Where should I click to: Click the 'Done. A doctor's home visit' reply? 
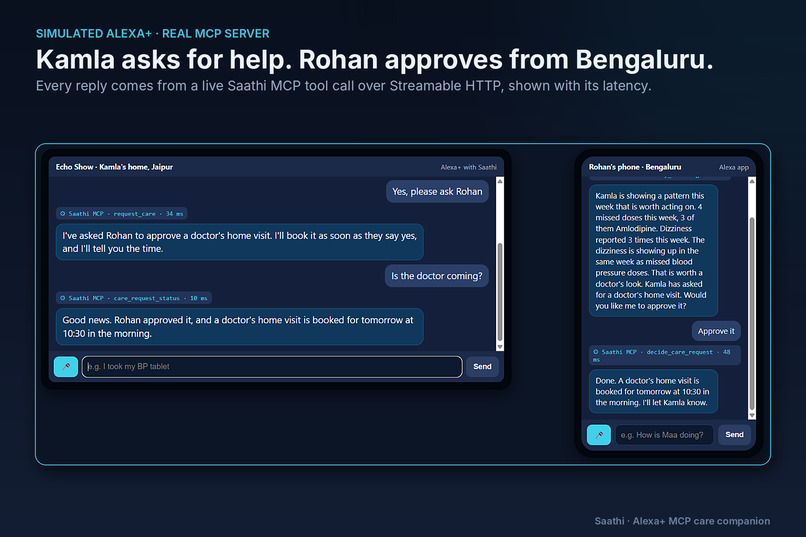click(x=653, y=392)
